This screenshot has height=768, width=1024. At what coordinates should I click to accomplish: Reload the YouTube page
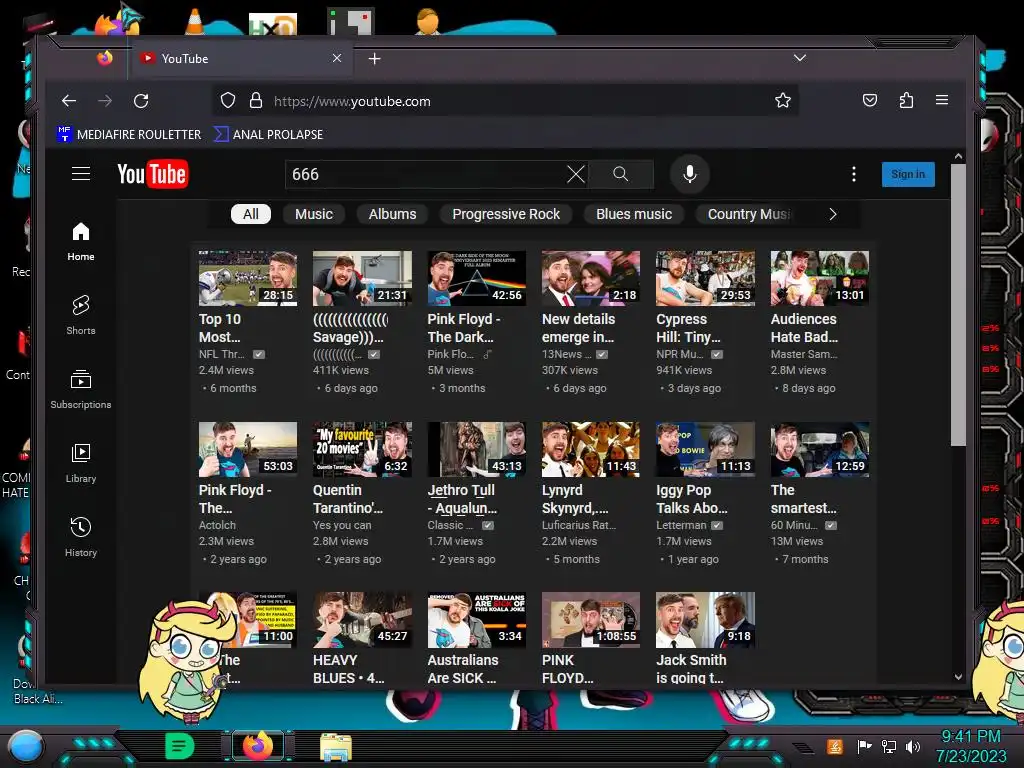click(x=141, y=101)
